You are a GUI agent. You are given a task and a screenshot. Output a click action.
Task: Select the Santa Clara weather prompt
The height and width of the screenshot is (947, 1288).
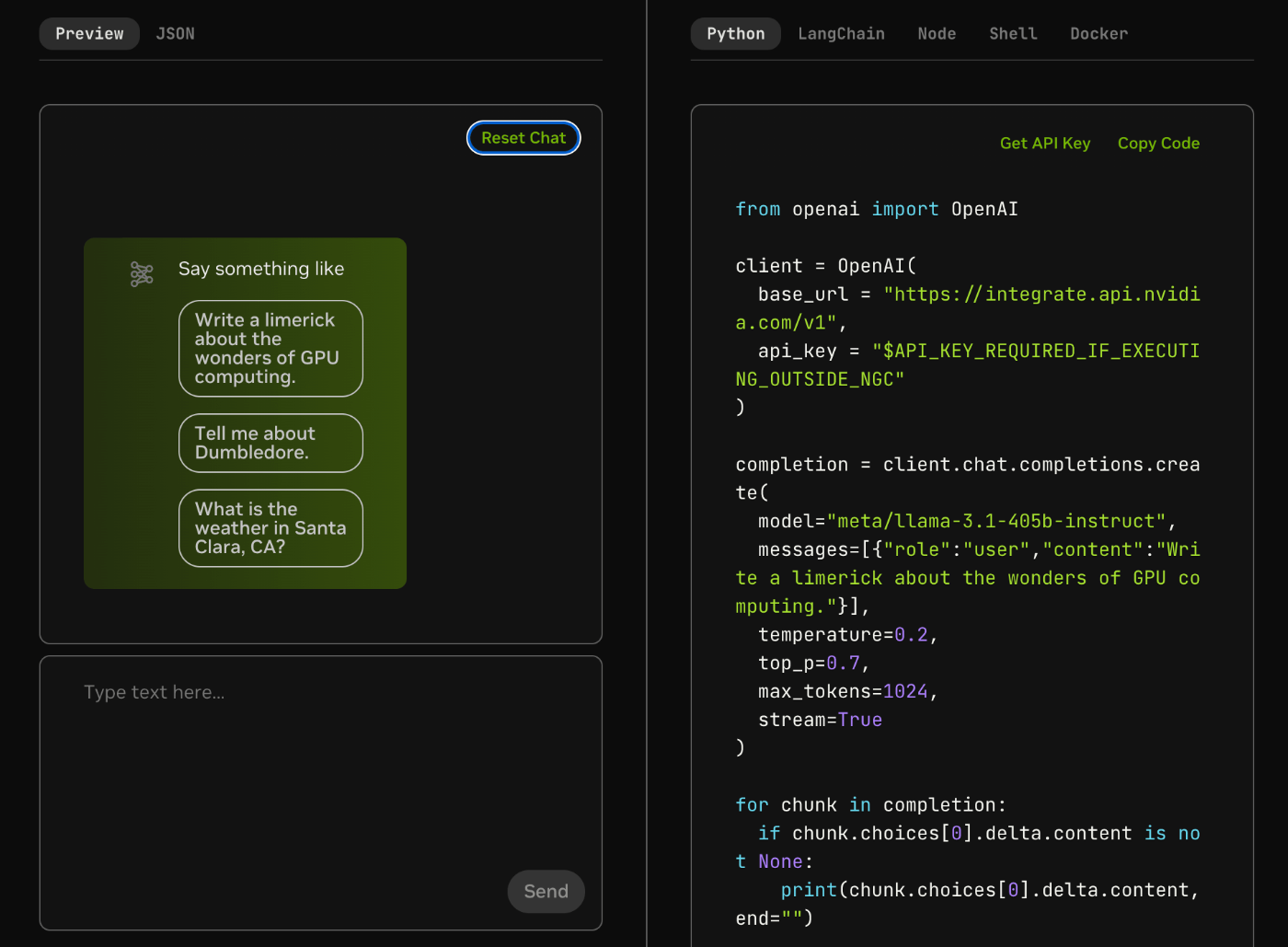[x=270, y=528]
